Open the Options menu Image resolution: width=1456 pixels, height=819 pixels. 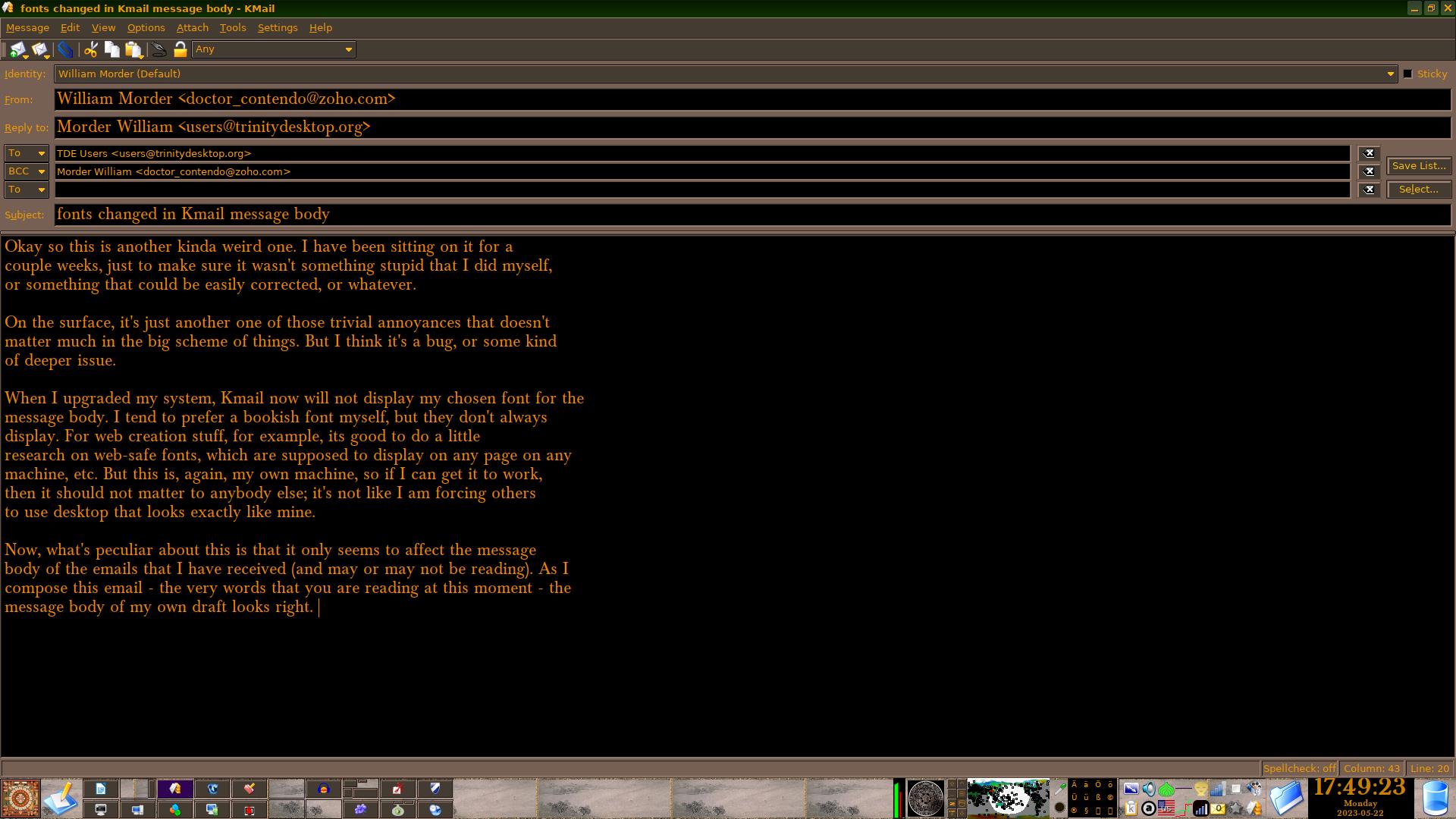click(146, 27)
